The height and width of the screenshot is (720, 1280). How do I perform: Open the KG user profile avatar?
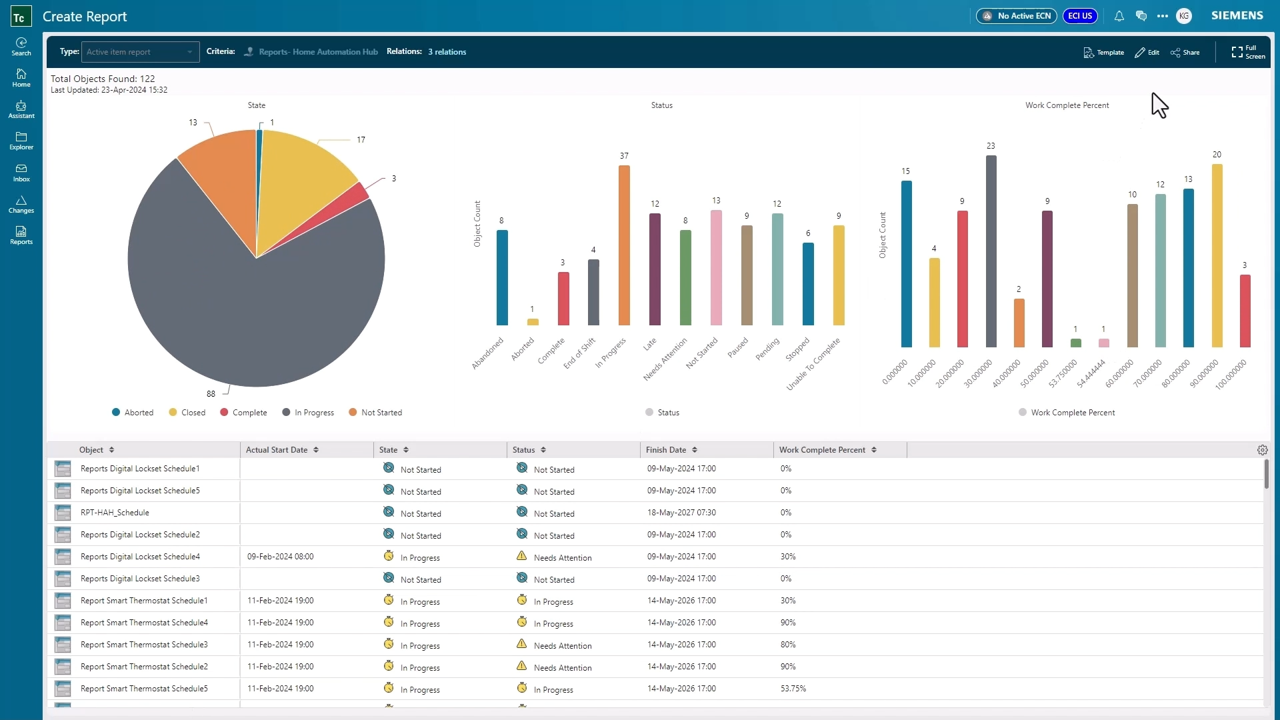click(1184, 16)
